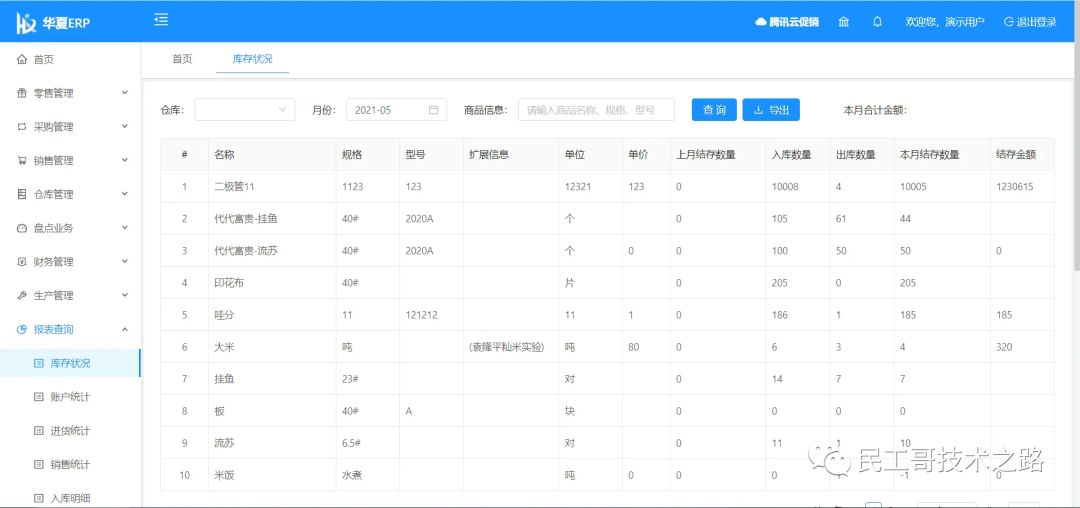
Task: Open 进货统计 in the sidebar
Action: [x=70, y=430]
